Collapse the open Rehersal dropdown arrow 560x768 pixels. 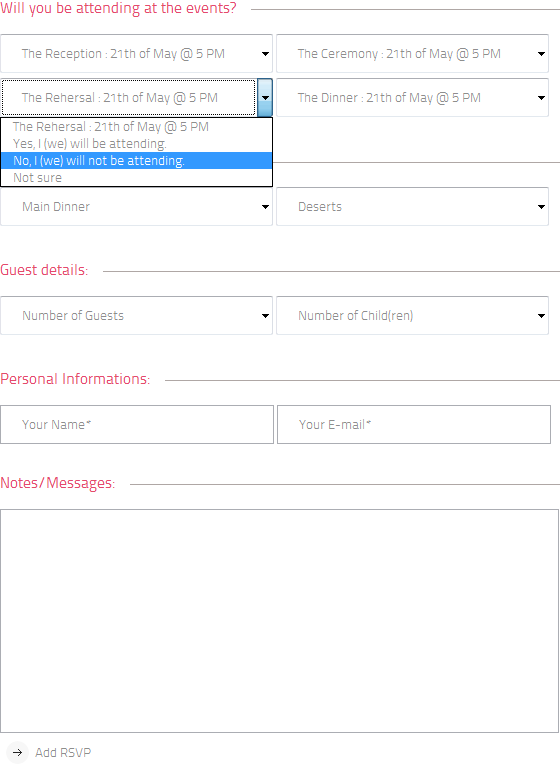[265, 97]
